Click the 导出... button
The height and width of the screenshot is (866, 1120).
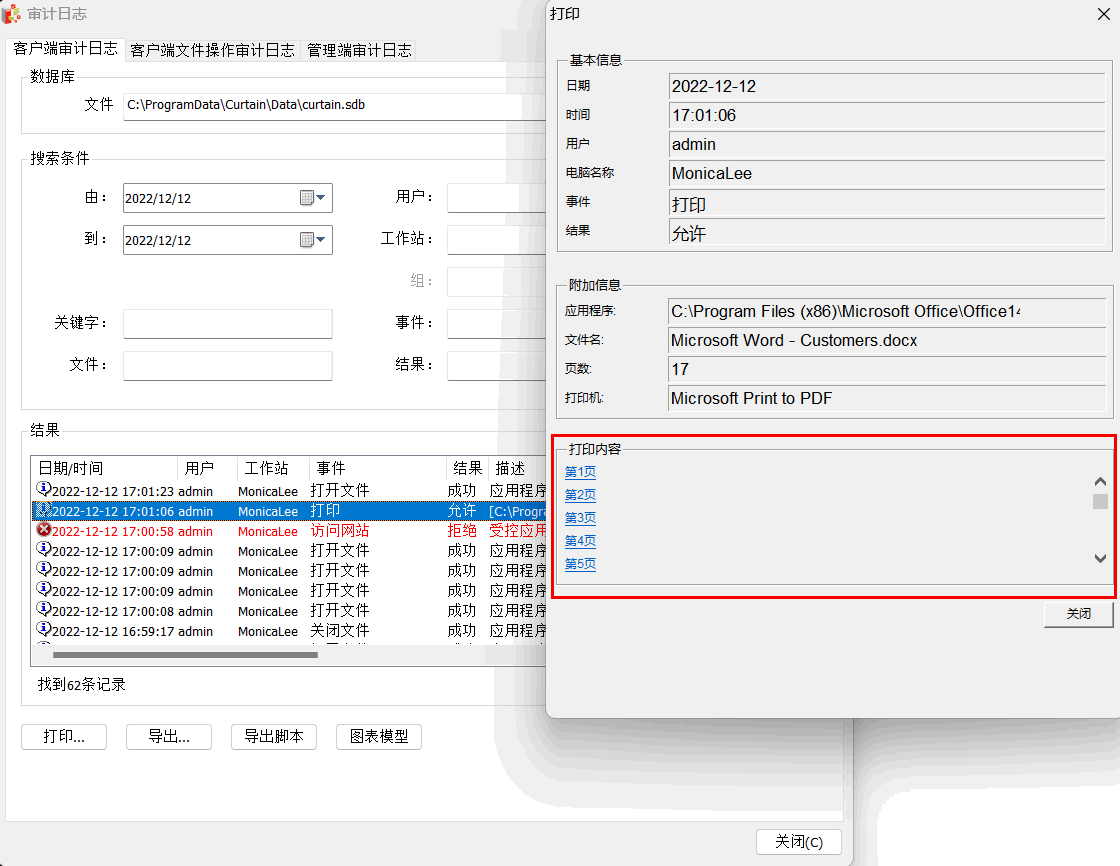click(169, 736)
